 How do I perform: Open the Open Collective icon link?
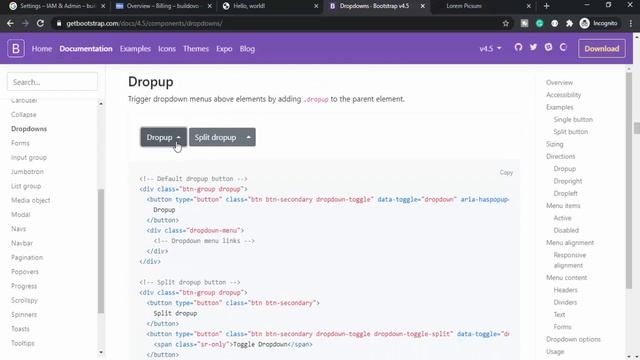[x=563, y=47]
